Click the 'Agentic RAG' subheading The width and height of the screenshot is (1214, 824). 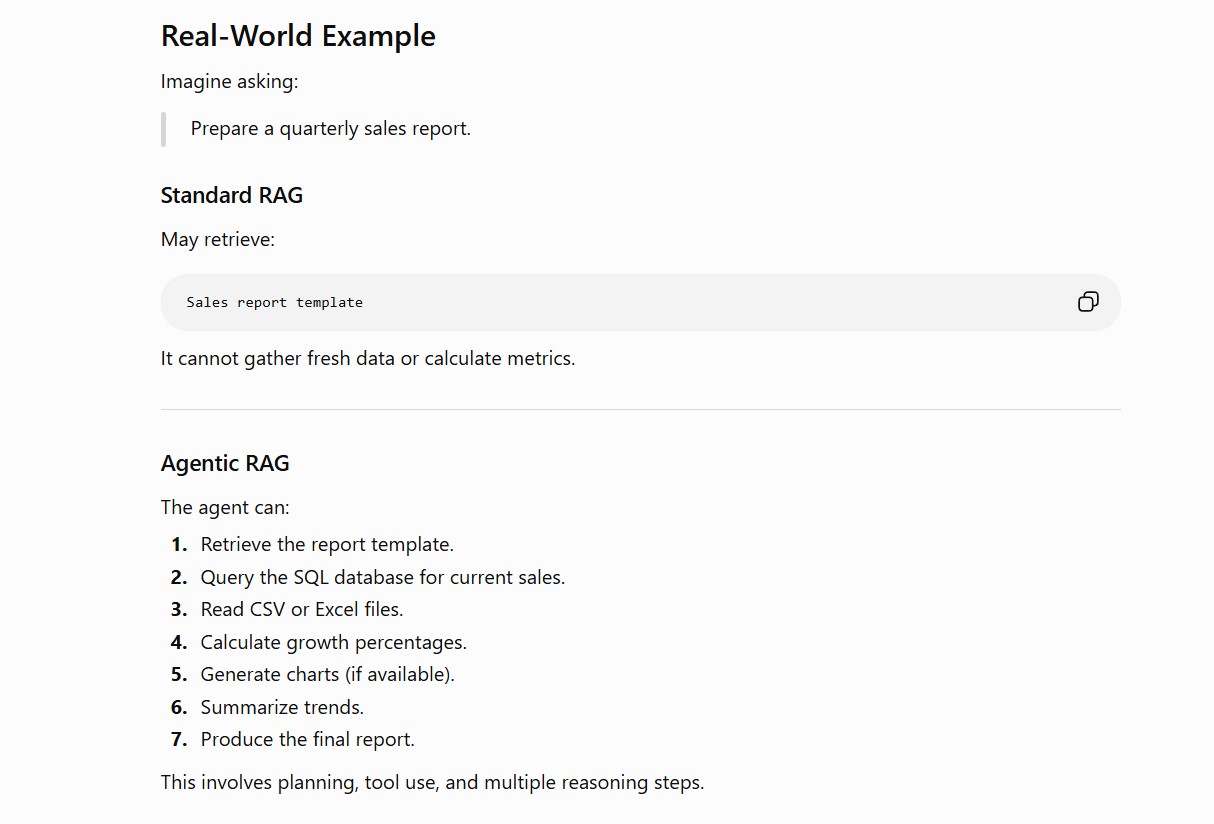coord(225,463)
